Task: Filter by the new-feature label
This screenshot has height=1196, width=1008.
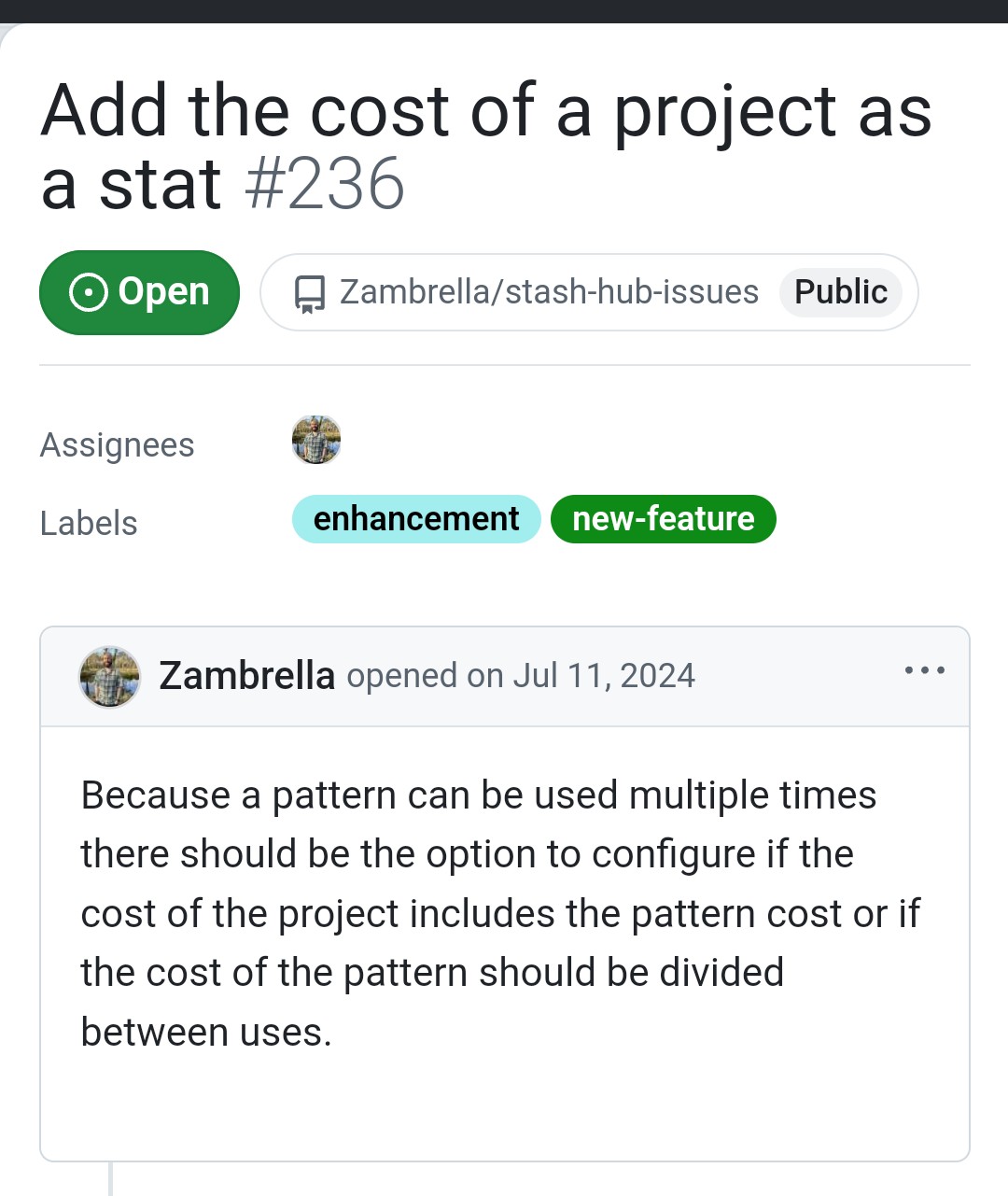Action: pyautogui.click(x=664, y=518)
